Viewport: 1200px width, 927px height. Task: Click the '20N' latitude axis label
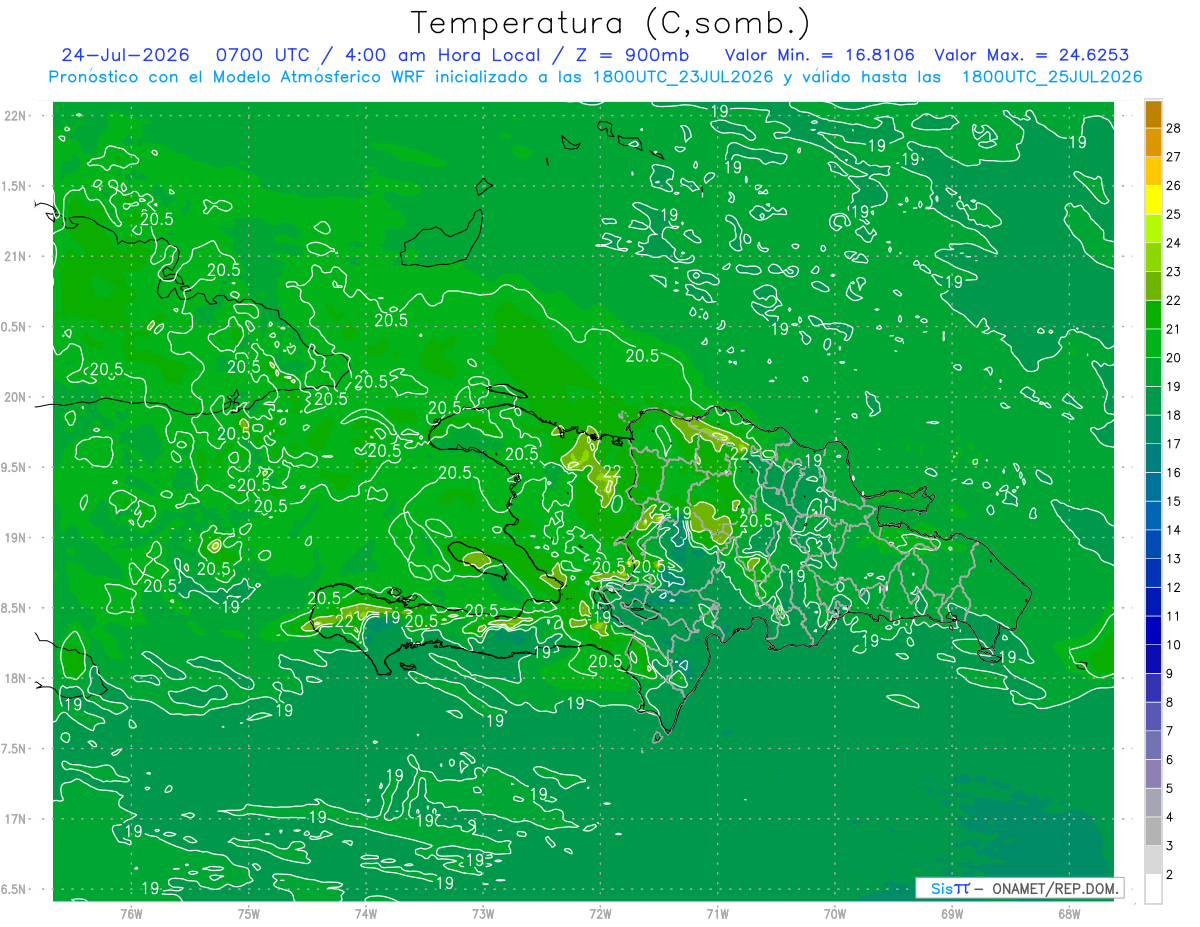pos(15,397)
